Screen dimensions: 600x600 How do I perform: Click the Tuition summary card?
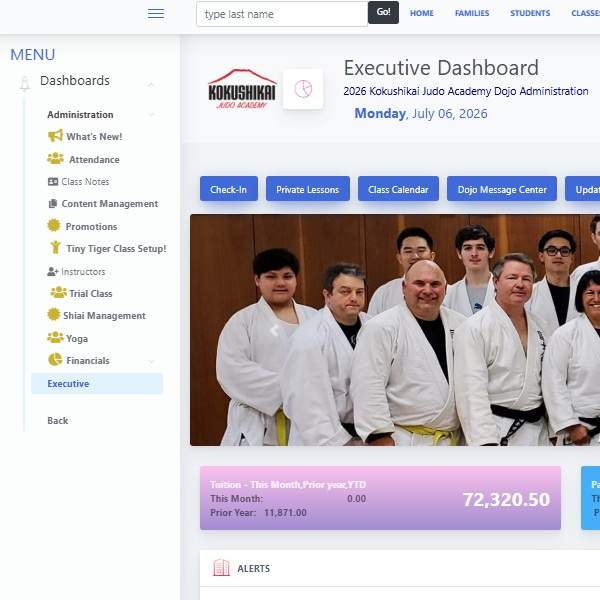coord(380,498)
